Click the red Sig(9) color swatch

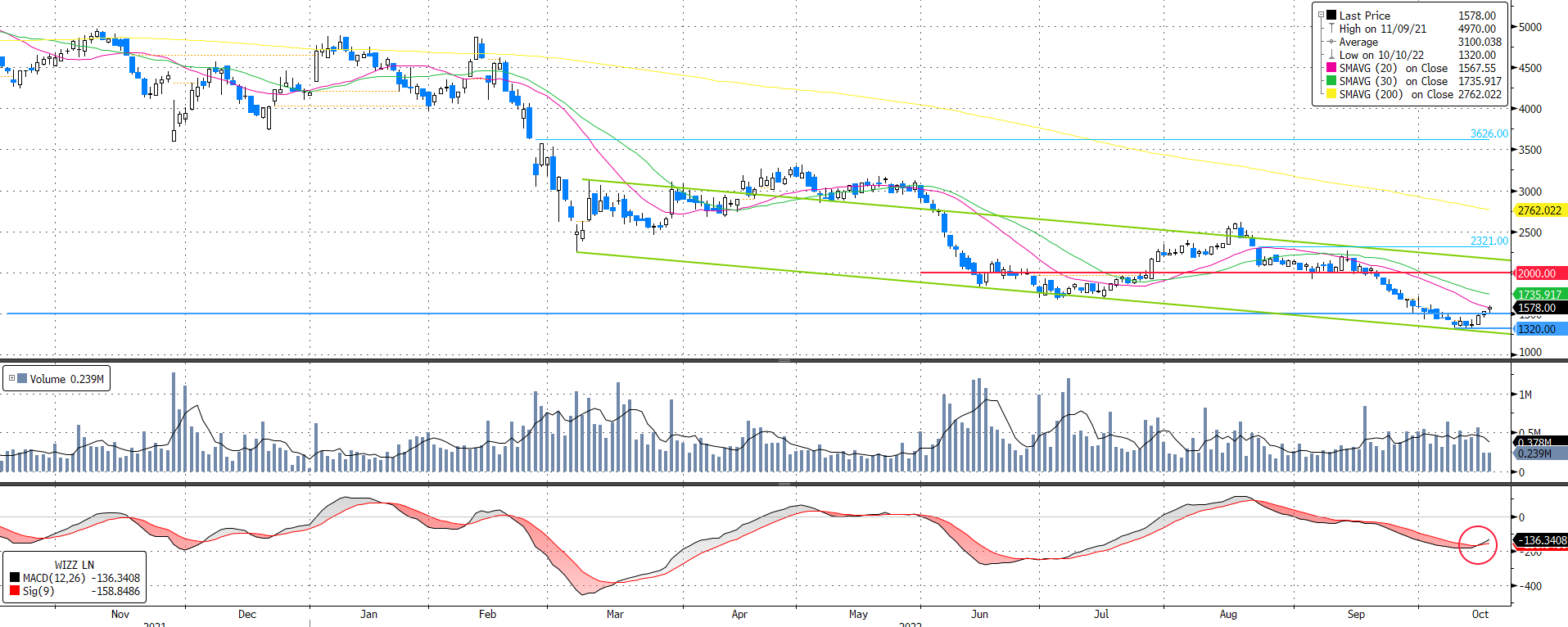15,591
